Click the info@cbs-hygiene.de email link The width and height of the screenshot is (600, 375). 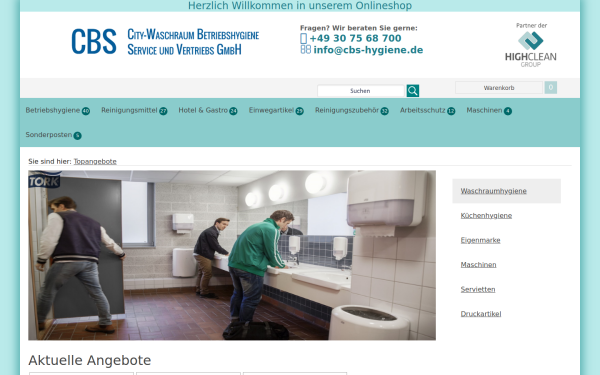[368, 50]
